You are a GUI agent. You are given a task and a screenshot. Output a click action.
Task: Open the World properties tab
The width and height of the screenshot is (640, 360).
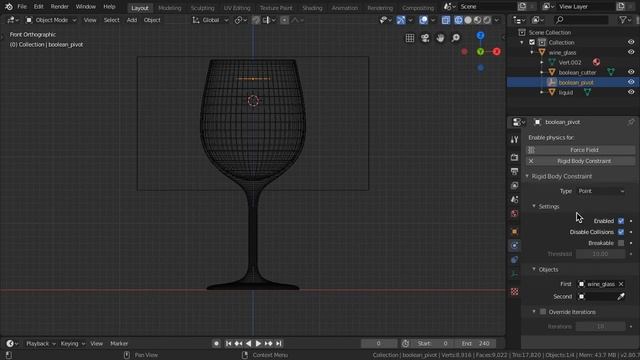tap(514, 213)
